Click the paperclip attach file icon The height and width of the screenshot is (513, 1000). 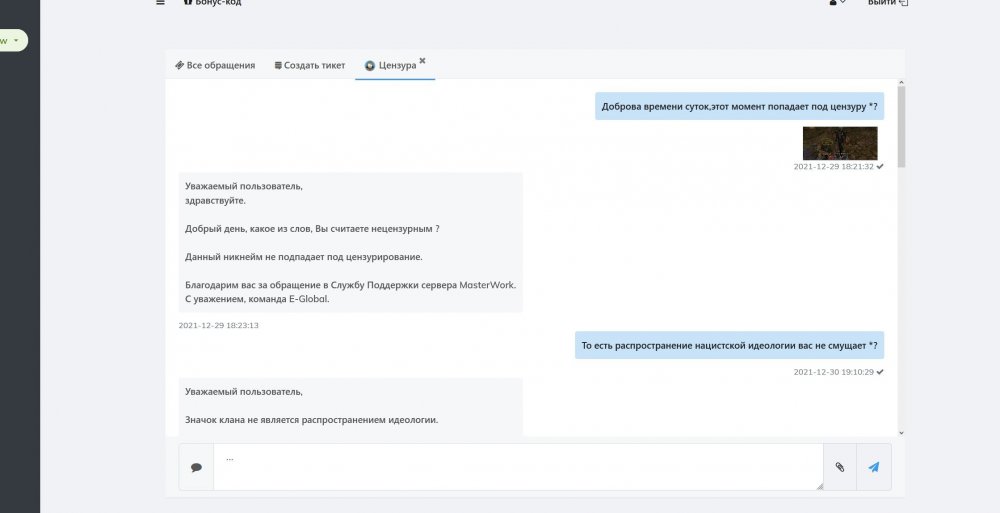tap(839, 467)
